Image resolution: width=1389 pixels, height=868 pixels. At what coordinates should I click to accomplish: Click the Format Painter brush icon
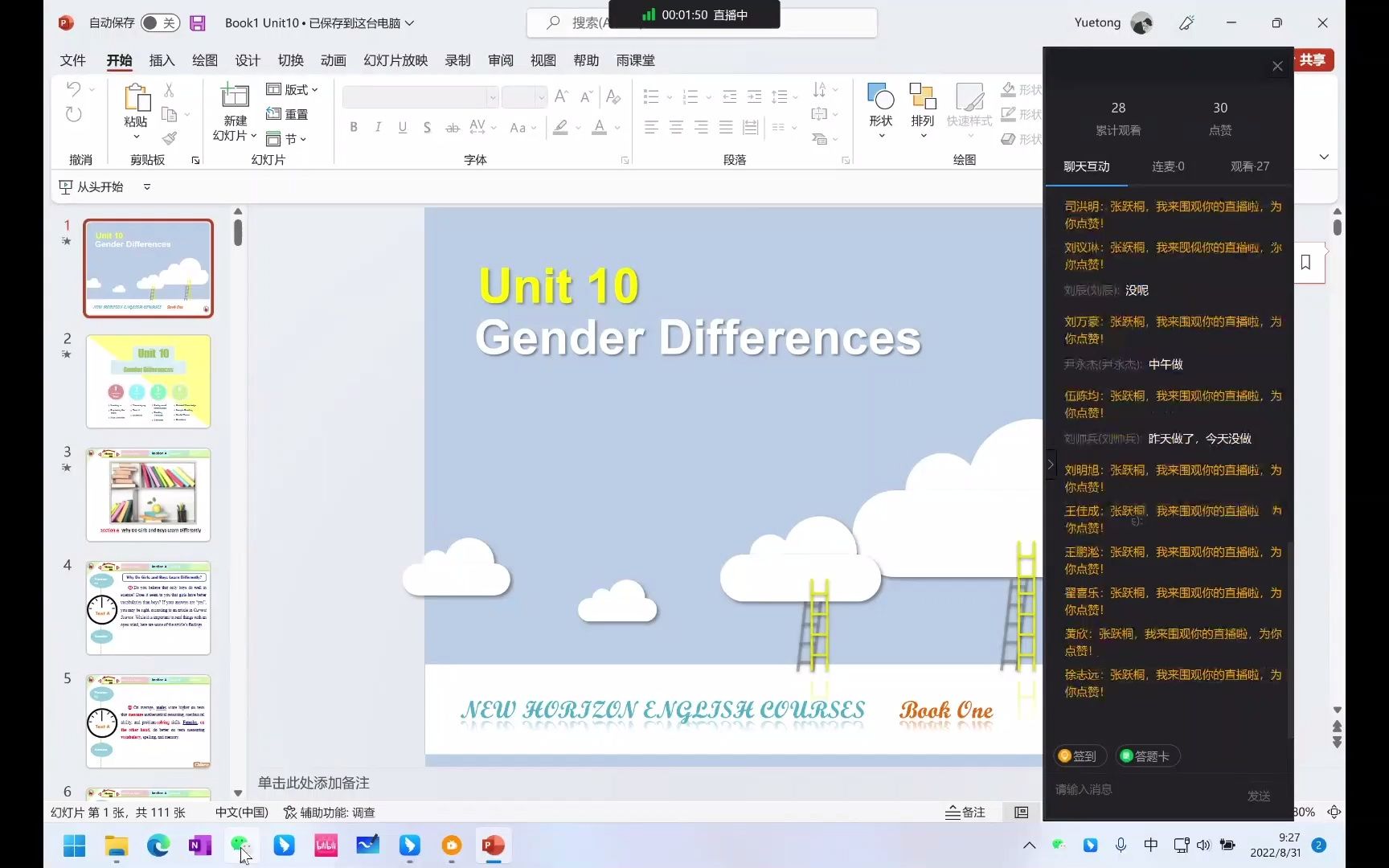[x=169, y=138]
